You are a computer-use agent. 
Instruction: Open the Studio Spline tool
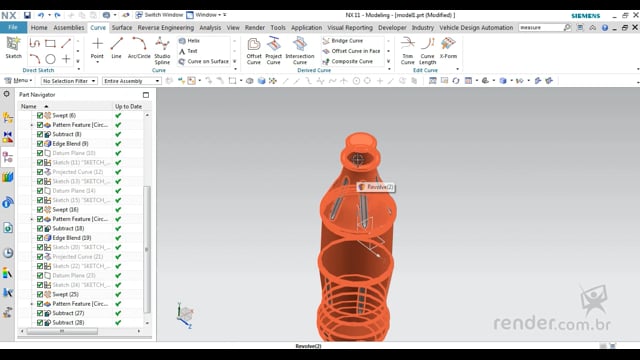[x=162, y=51]
